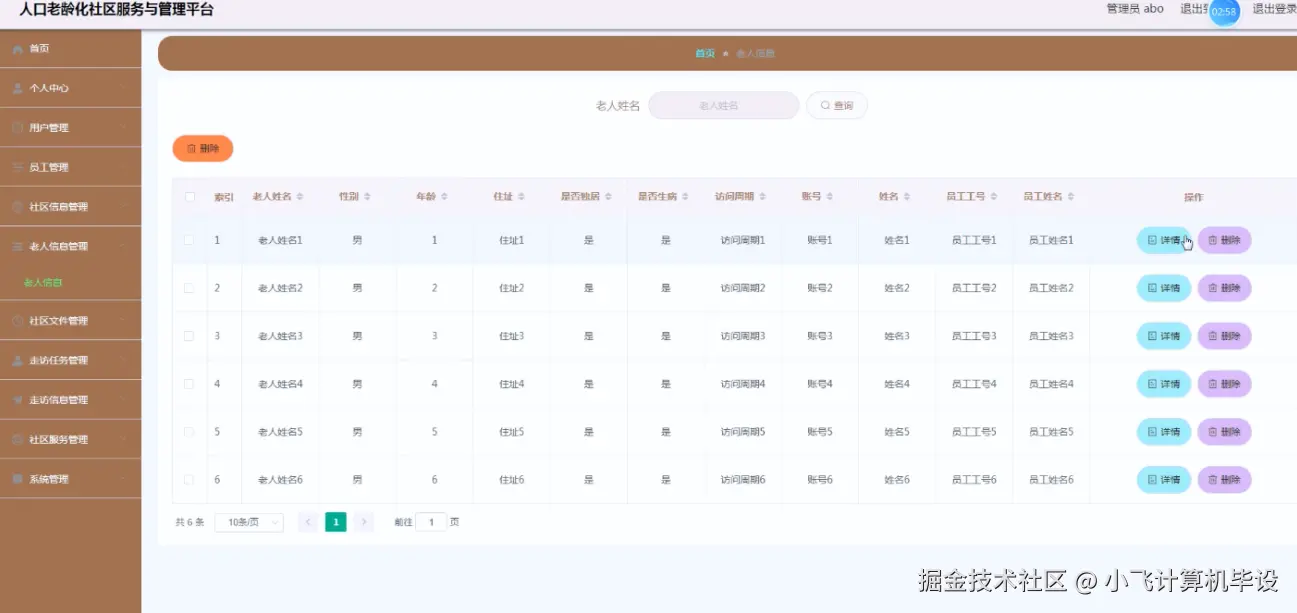Image resolution: width=1297 pixels, height=613 pixels.
Task: Expand chevron on 用户管理 sidebar row
Action: click(123, 128)
